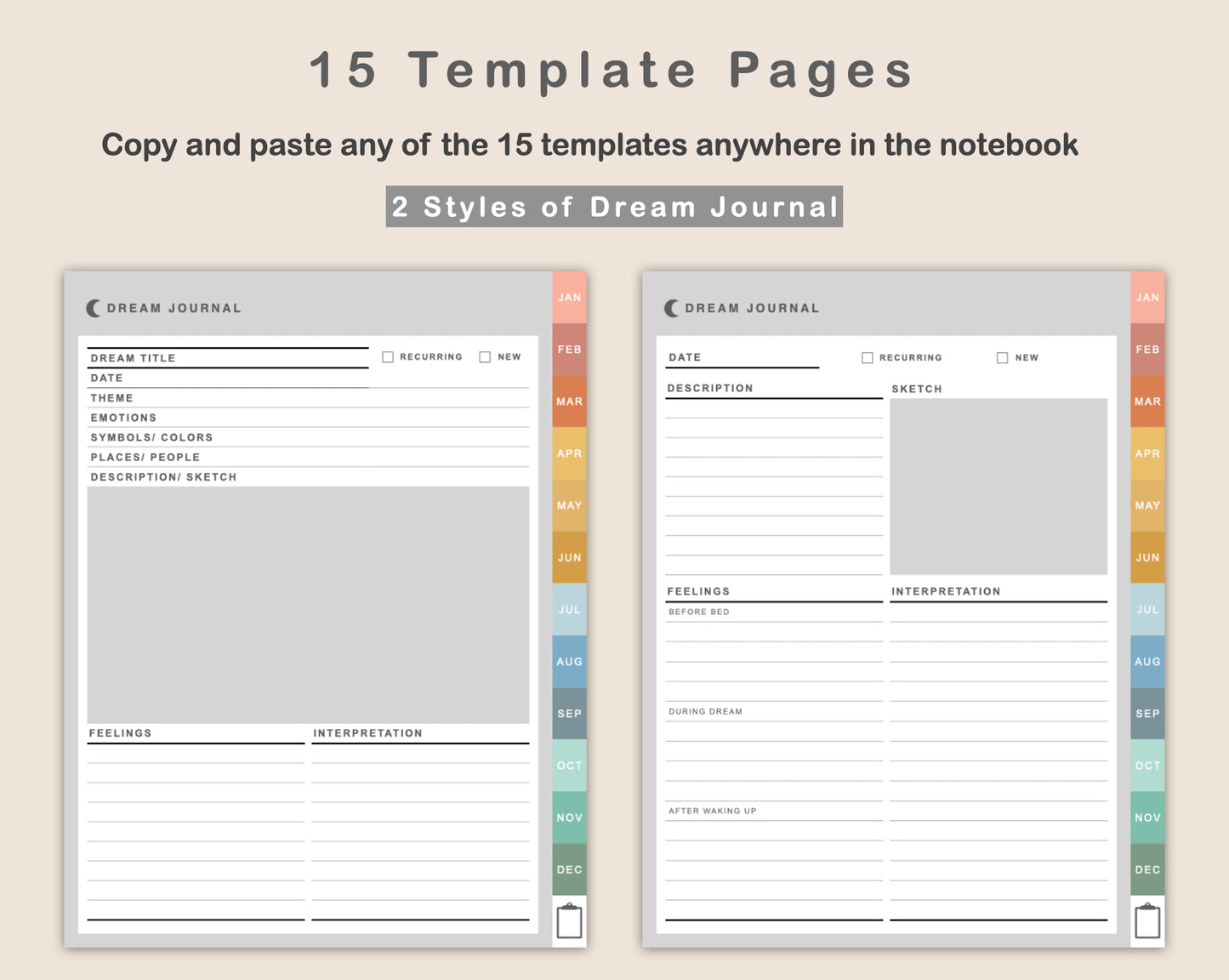
Task: Tick the New checkbox on right template
Action: click(1002, 358)
